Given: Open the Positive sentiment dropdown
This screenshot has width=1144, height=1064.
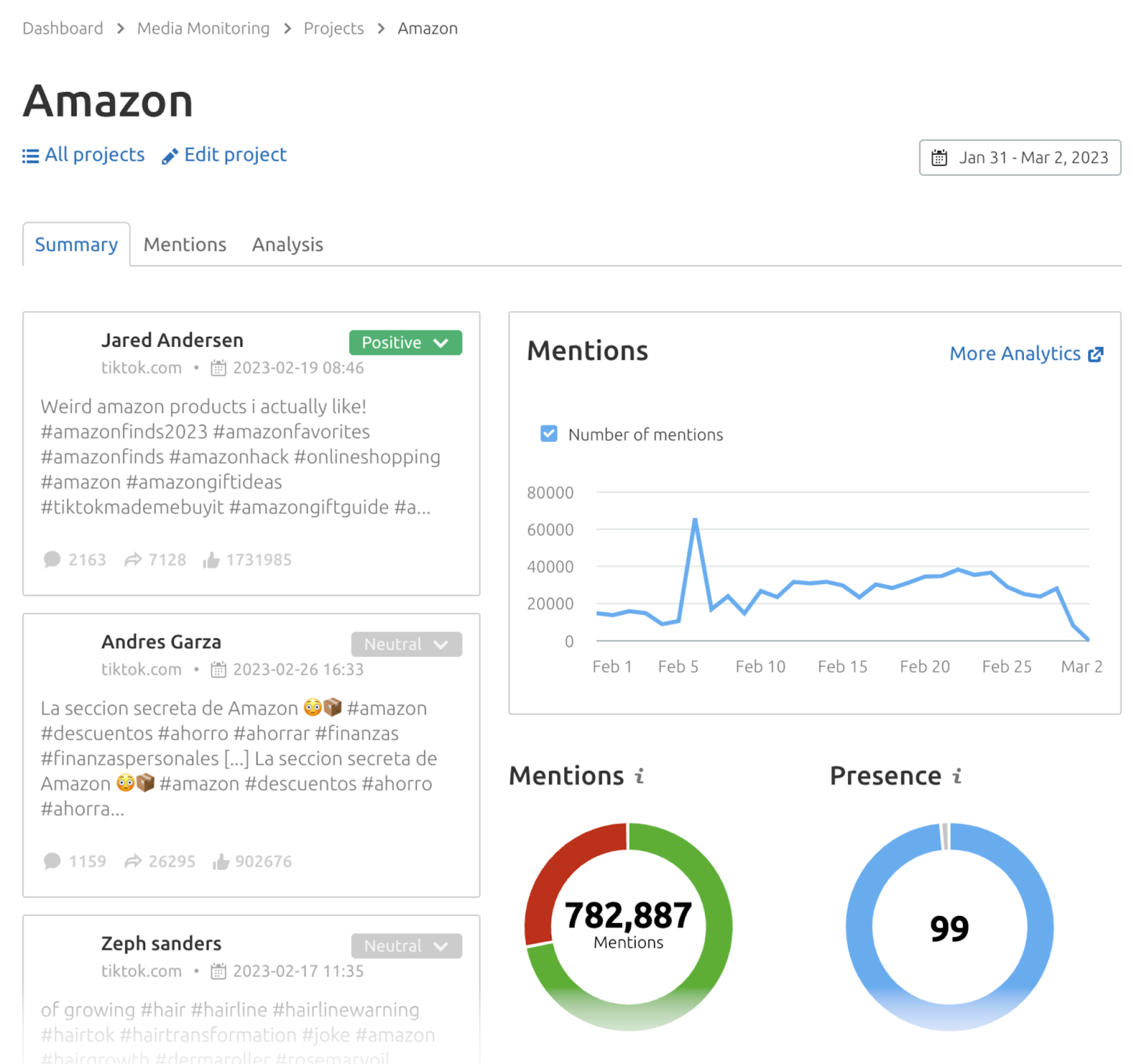Looking at the screenshot, I should tap(405, 343).
